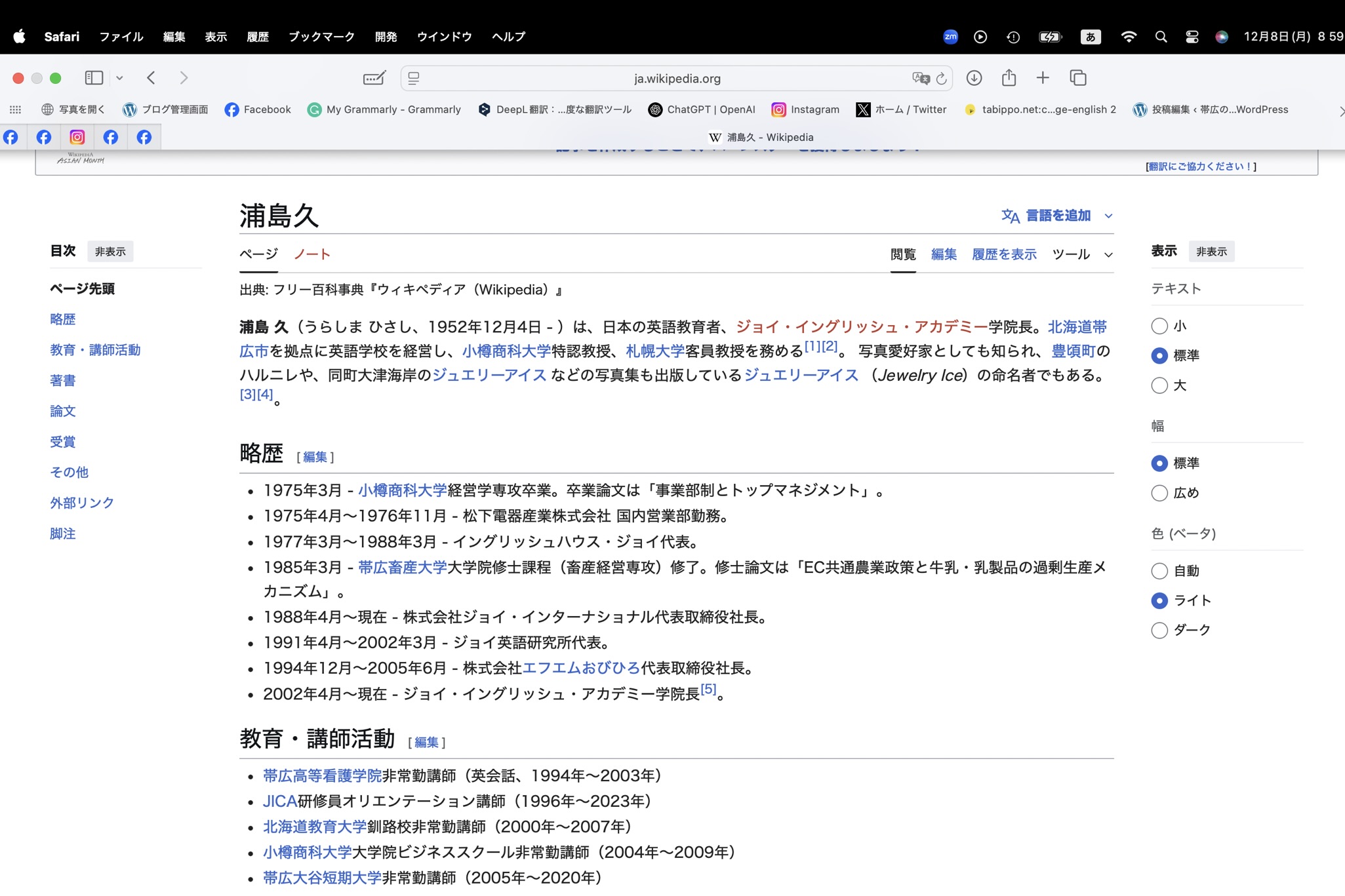Expand the 言語を追加 dropdown arrow

point(1108,216)
